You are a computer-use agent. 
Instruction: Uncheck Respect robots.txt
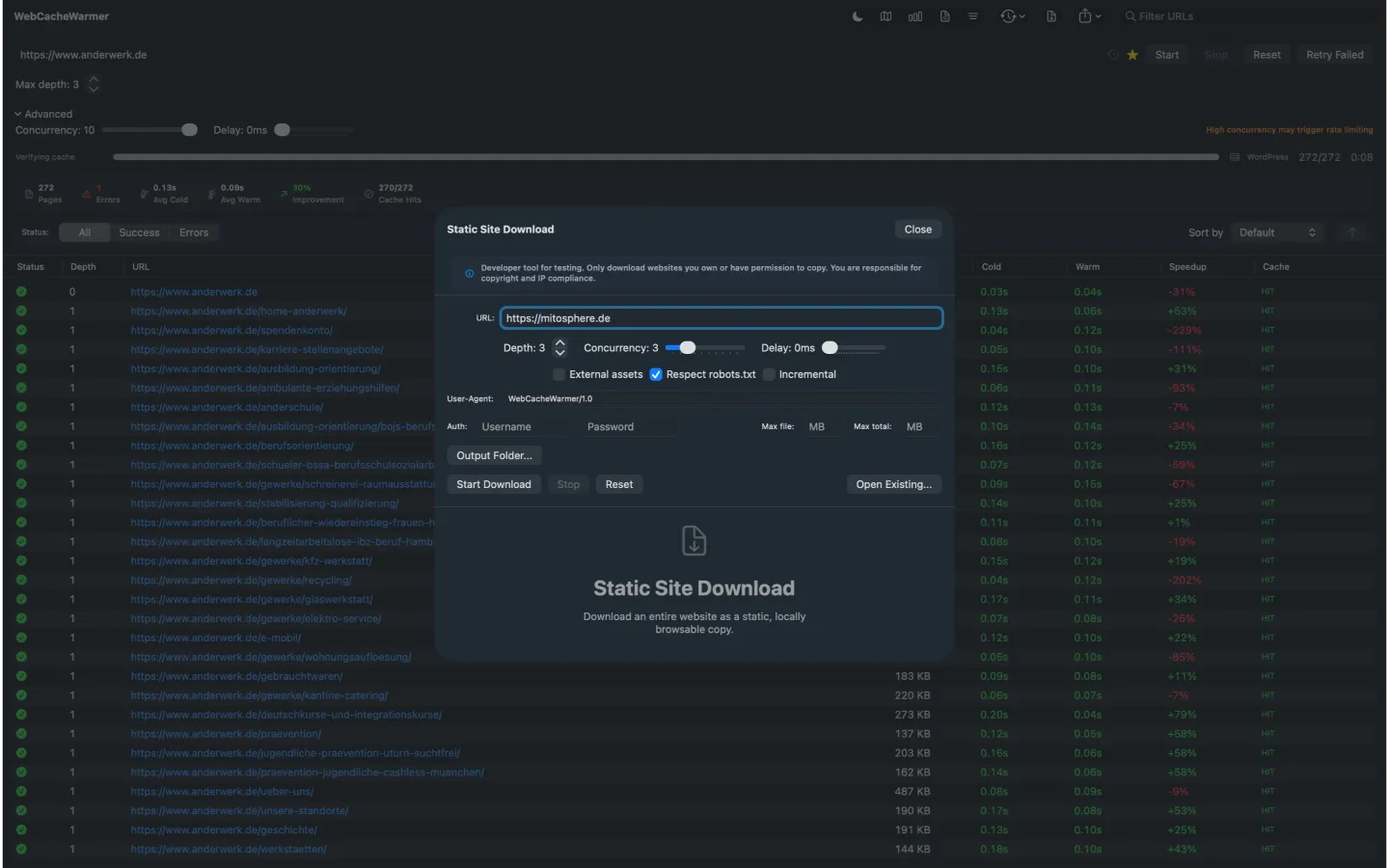[x=656, y=374]
